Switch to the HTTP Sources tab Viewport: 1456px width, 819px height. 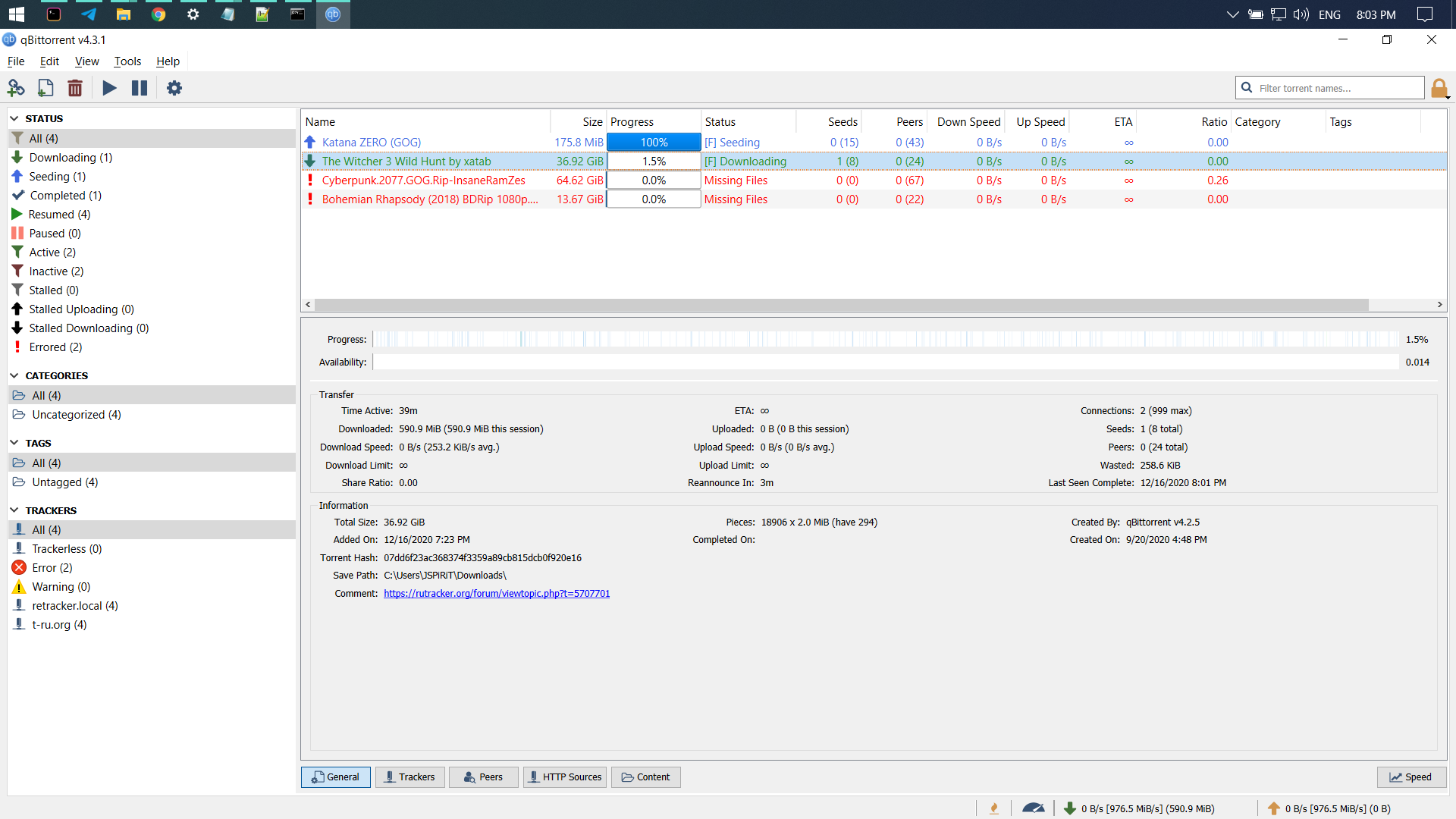(x=565, y=777)
